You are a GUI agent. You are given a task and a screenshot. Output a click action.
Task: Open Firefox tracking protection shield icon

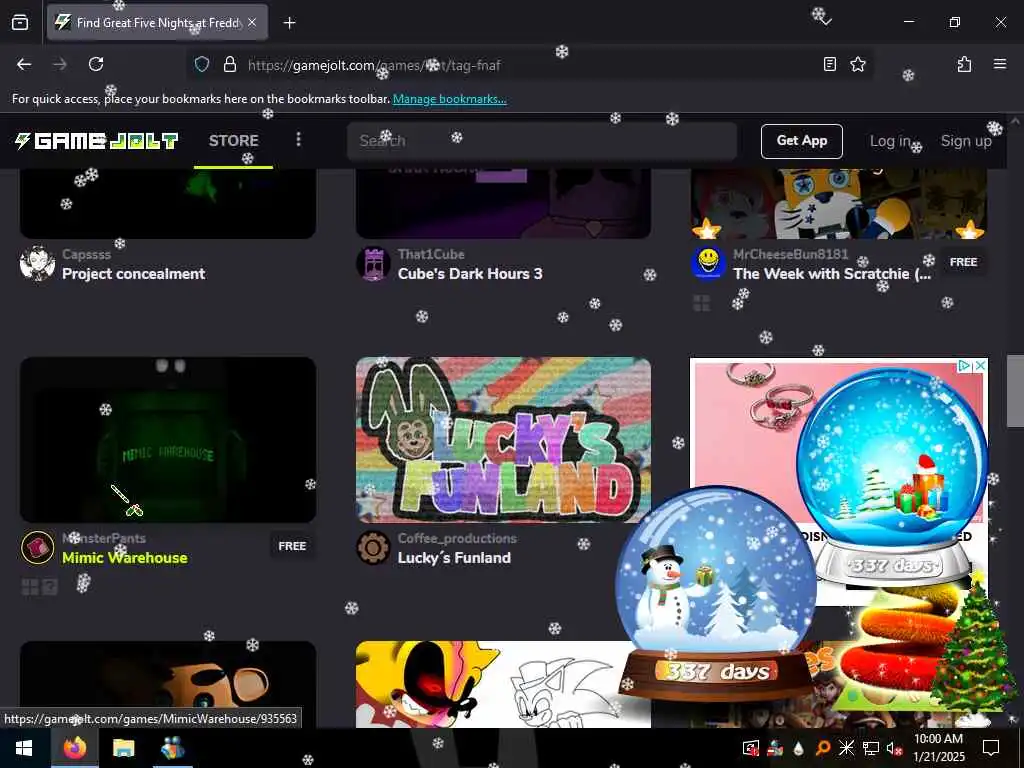(x=202, y=64)
